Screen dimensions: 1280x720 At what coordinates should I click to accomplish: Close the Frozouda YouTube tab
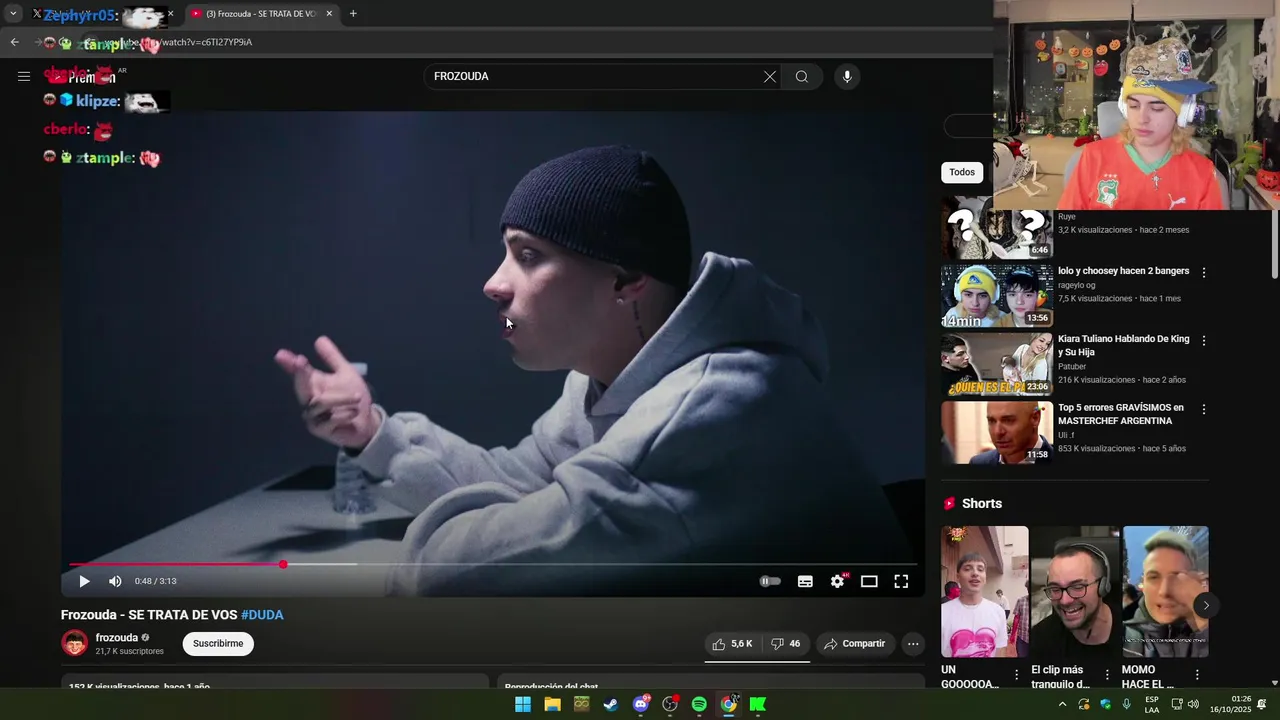click(x=329, y=14)
